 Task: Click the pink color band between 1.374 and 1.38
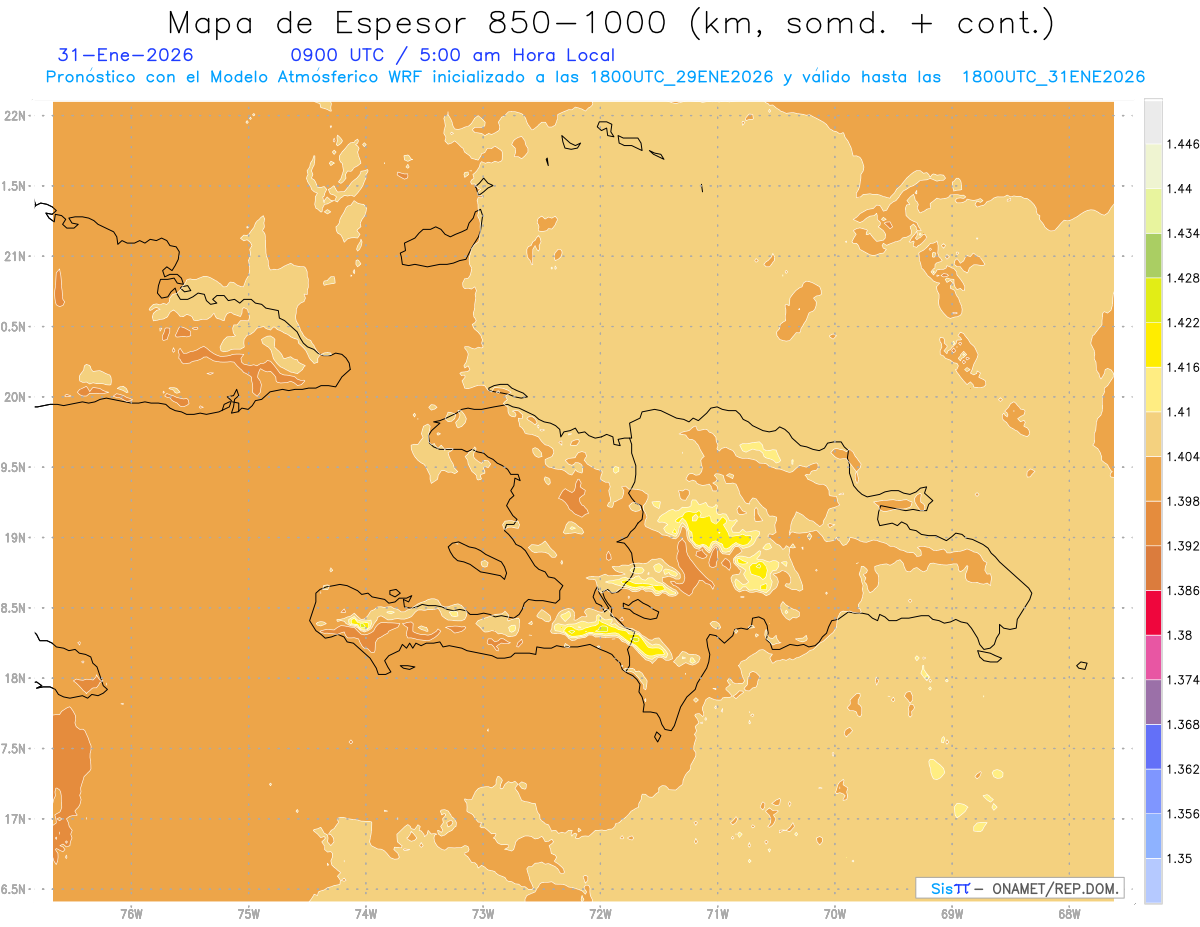point(1153,658)
